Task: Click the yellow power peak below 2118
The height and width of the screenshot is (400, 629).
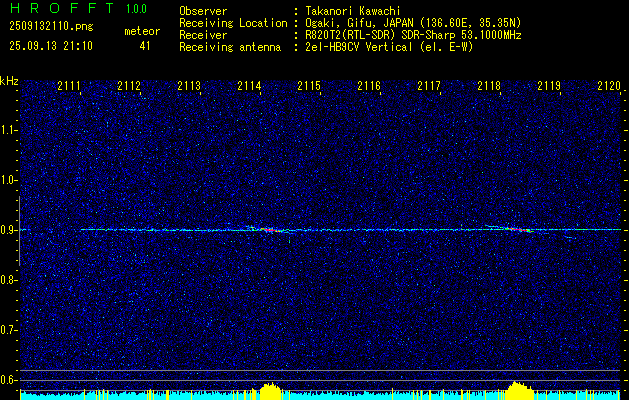Action: [520, 390]
